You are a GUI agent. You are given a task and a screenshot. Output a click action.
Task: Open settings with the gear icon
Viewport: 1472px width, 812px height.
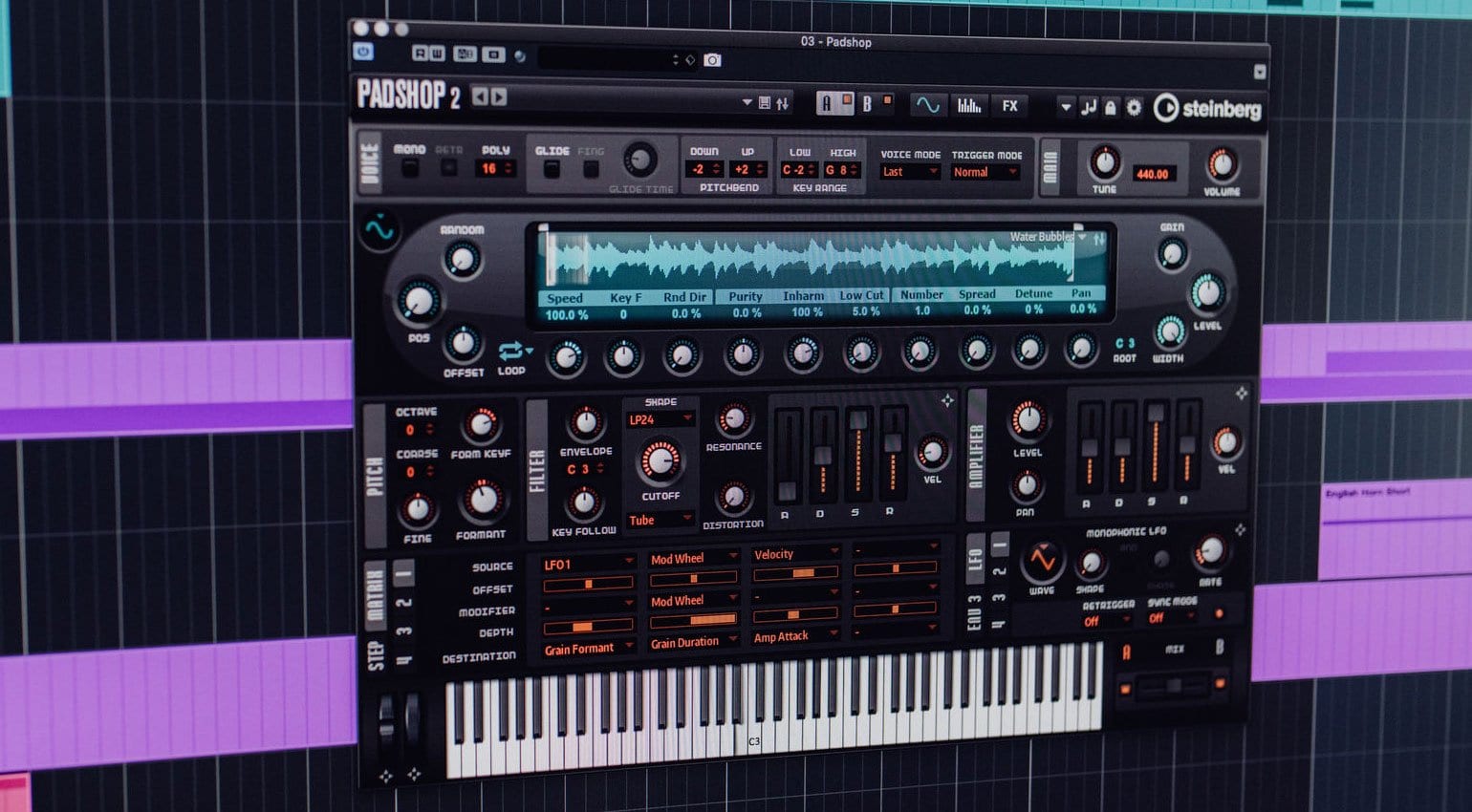point(1134,108)
